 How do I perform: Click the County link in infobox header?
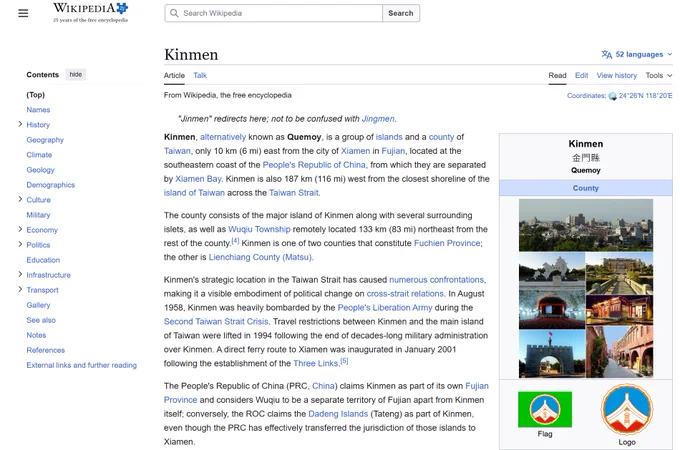tap(585, 188)
